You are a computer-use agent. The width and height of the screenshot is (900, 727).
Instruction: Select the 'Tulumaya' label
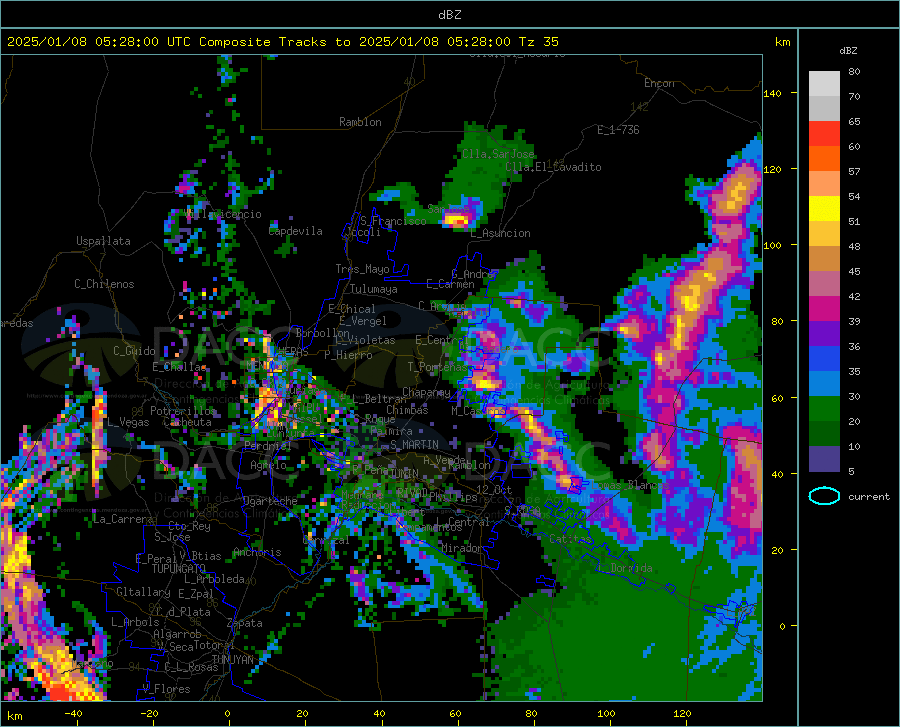(374, 289)
